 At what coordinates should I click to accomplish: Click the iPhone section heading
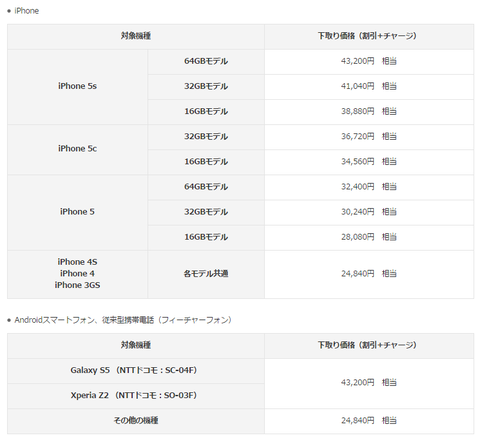point(26,11)
